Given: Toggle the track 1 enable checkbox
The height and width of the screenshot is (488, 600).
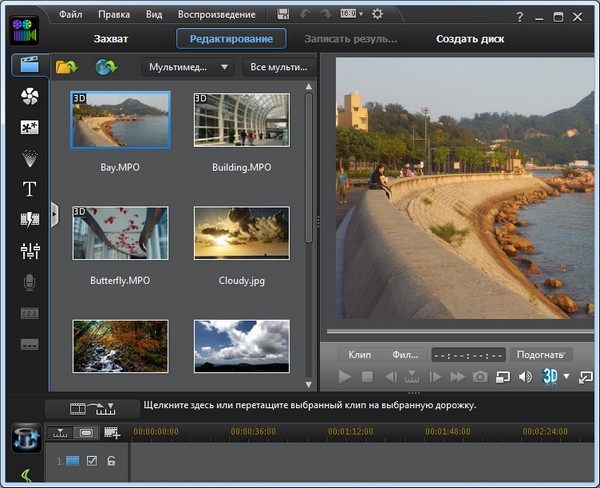Looking at the screenshot, I should point(92,460).
